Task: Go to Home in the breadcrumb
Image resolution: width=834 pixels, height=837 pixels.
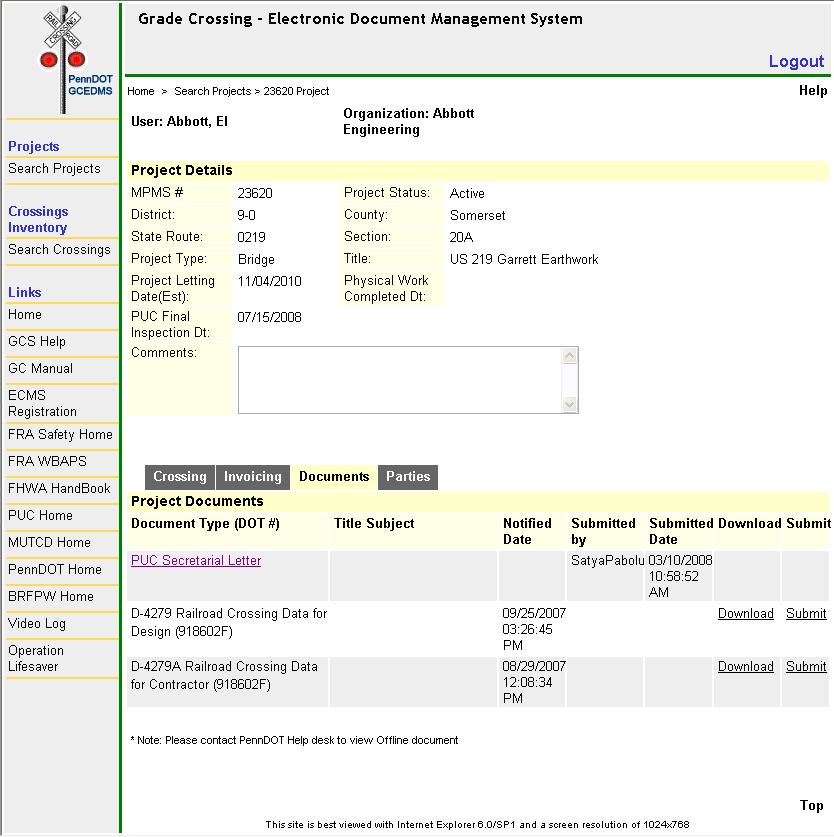Action: [x=140, y=91]
